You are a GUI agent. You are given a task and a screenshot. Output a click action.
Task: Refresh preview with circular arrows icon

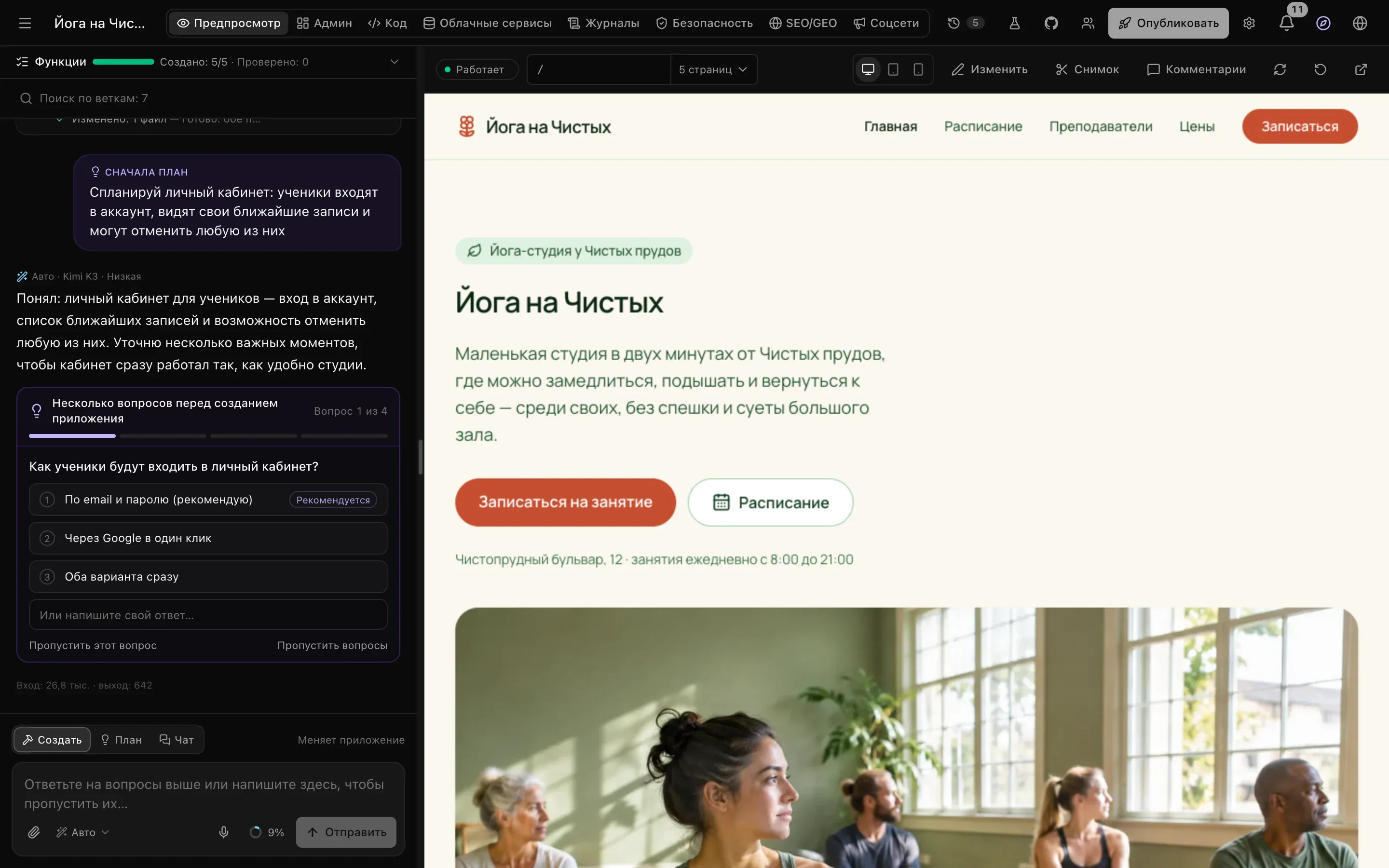tap(1280, 69)
